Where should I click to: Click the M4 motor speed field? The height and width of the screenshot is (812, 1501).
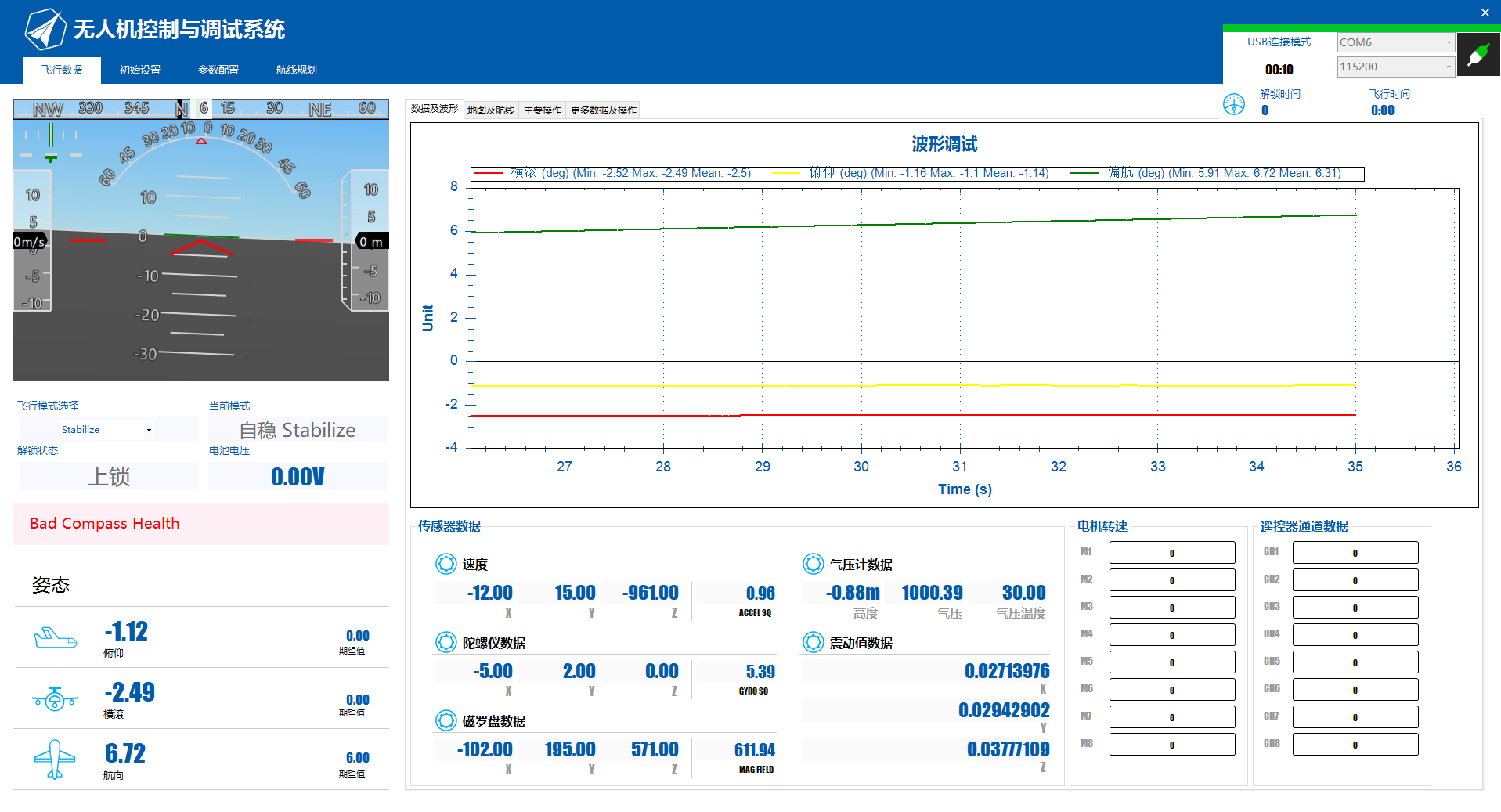(1172, 635)
